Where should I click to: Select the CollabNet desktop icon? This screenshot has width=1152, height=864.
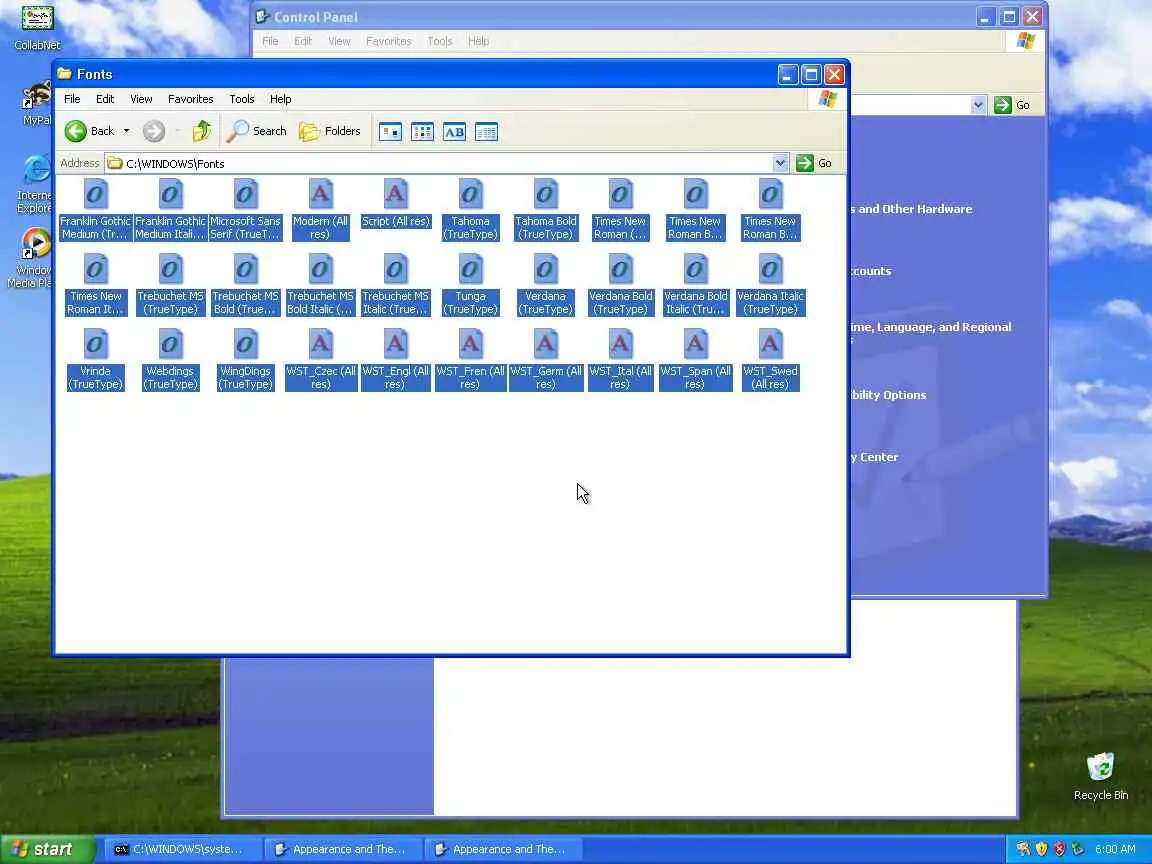pos(37,28)
